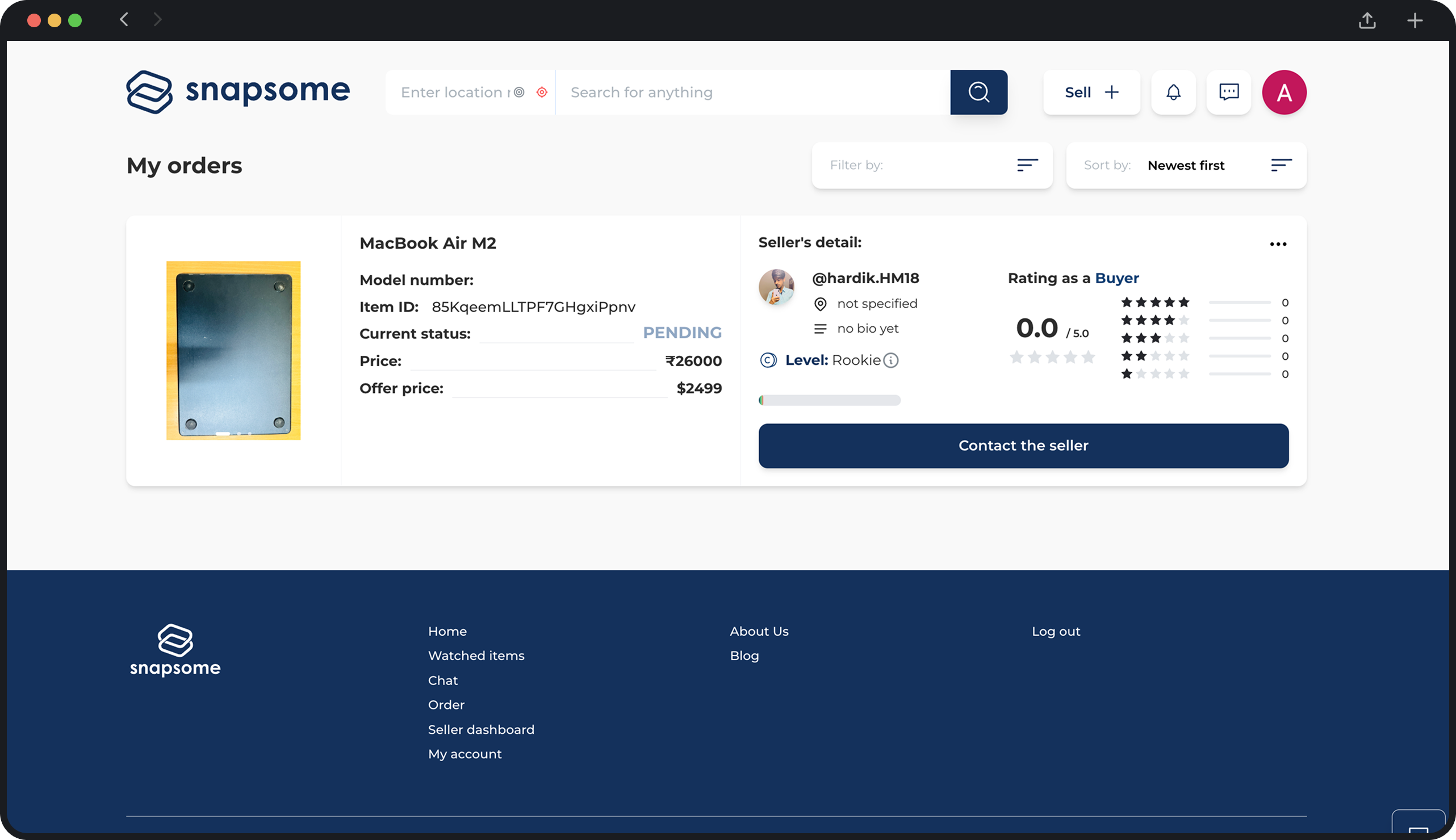Click the level coin icon beside Level
Screen dimensions: 1456x840
[x=768, y=360]
